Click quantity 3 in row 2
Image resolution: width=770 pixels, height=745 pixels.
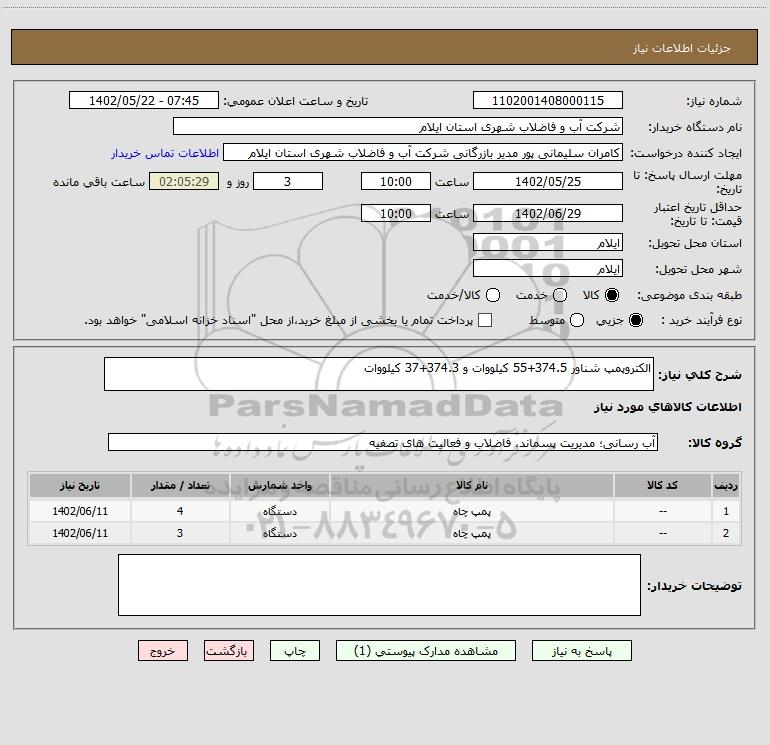tap(180, 533)
